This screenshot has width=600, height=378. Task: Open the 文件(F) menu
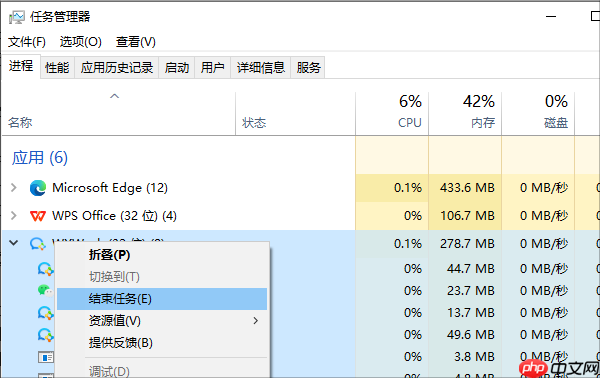pos(27,42)
